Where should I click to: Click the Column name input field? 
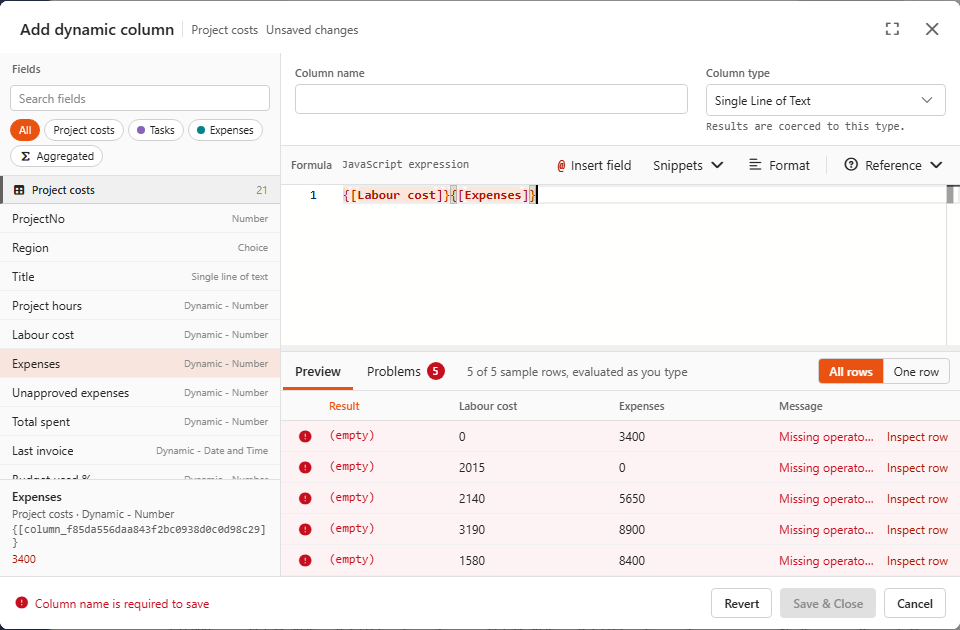(491, 99)
